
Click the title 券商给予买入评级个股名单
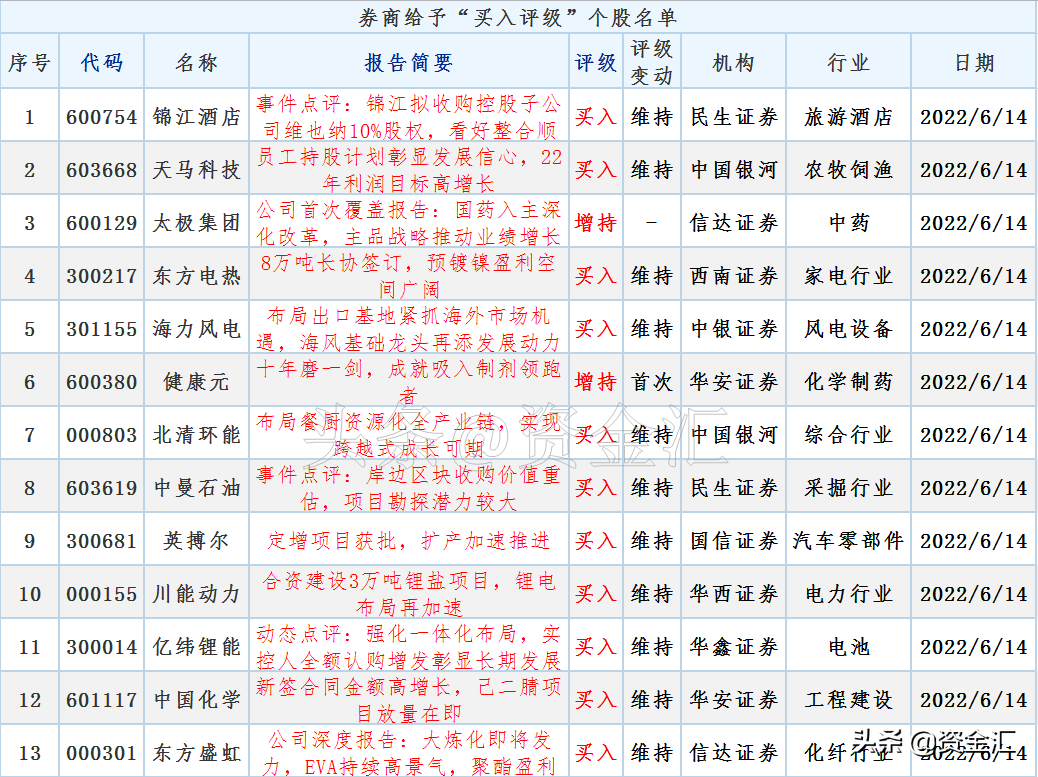[x=518, y=17]
